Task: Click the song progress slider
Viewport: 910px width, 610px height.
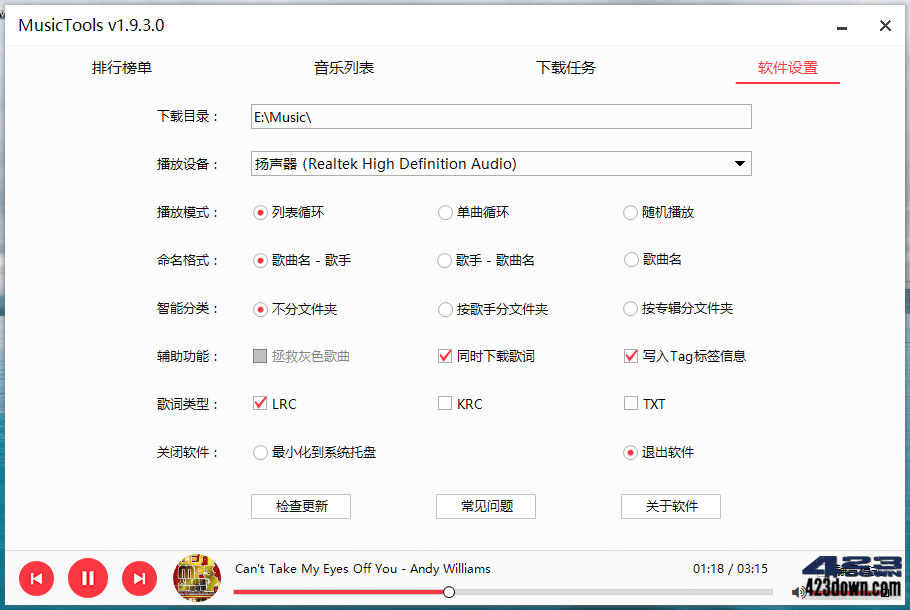Action: 448,591
